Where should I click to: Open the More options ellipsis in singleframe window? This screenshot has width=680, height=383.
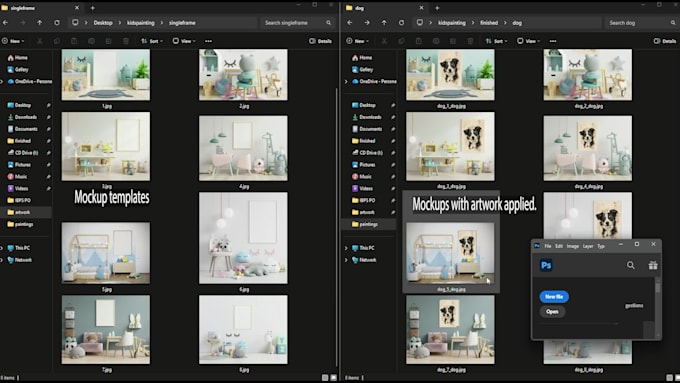coord(209,41)
